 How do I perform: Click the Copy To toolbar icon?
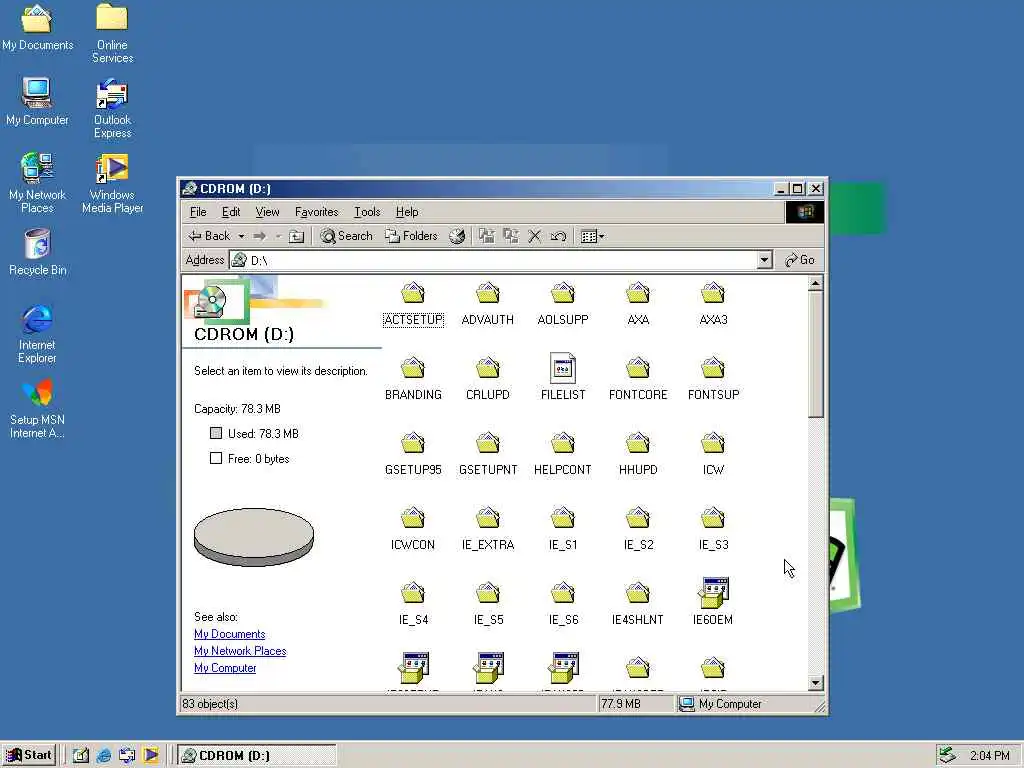511,236
